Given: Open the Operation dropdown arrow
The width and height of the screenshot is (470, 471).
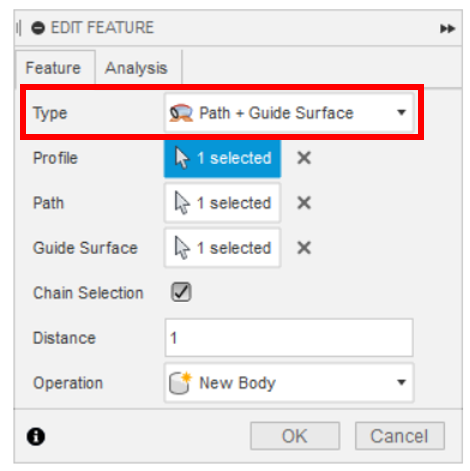Looking at the screenshot, I should click(x=402, y=382).
